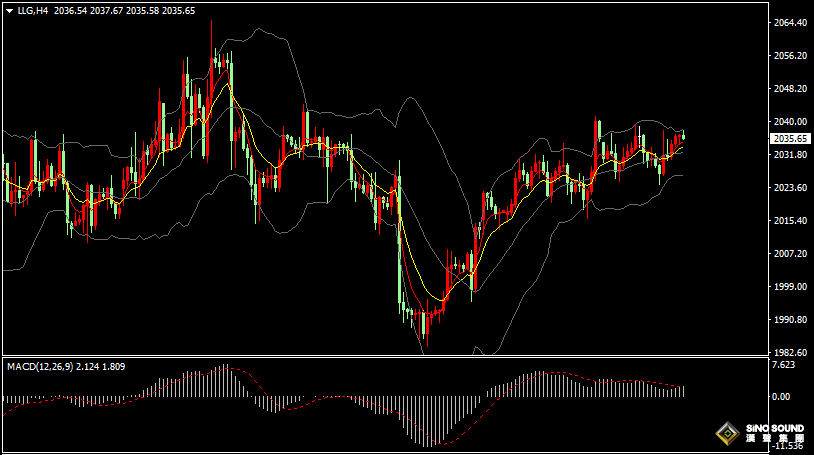814x455 pixels.
Task: Click the Sino Sound diamond logo icon
Action: click(727, 434)
